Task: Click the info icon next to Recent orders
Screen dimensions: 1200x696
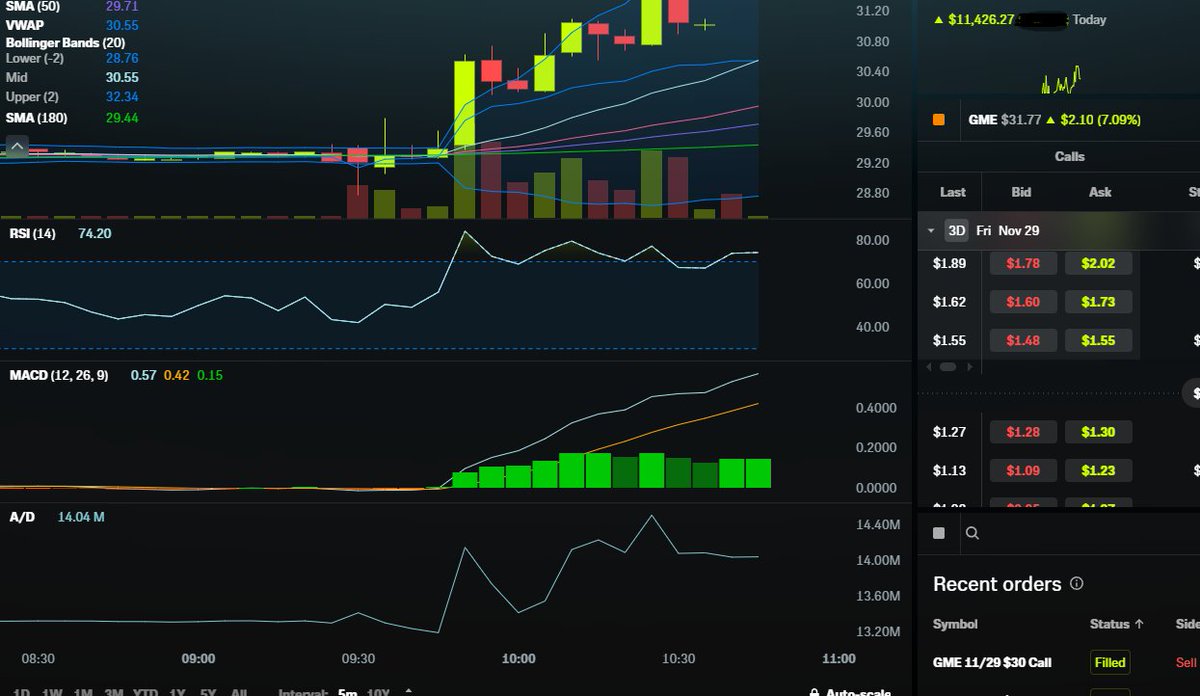Action: coord(1076,583)
